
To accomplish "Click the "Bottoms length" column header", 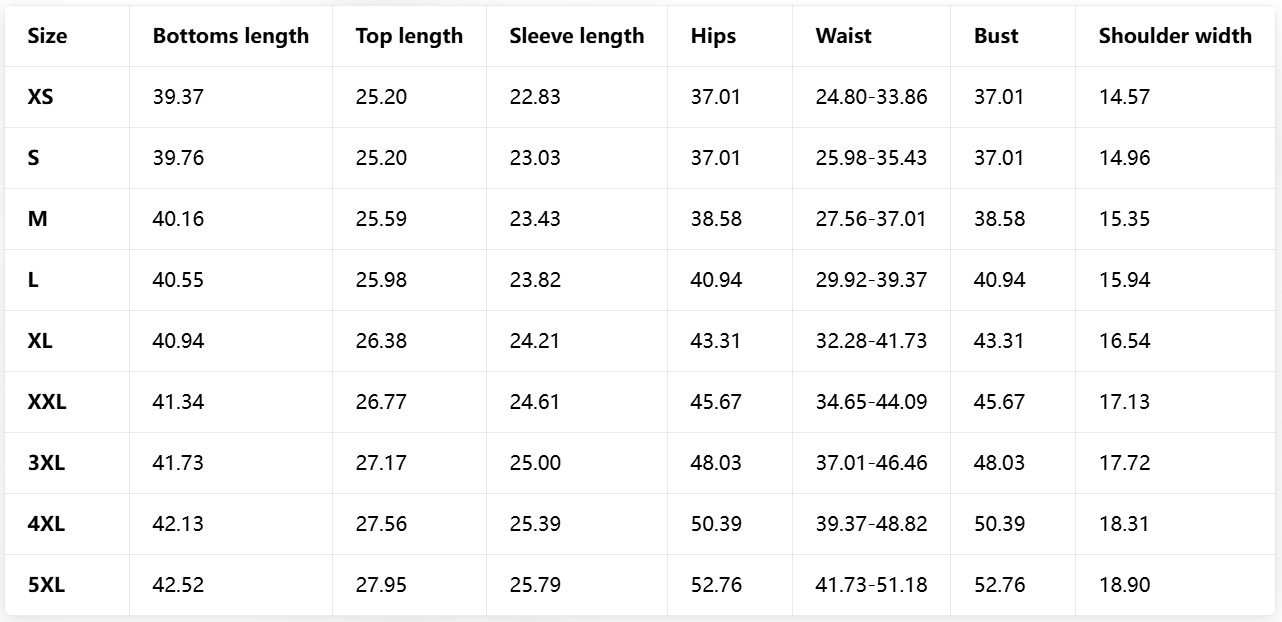I will click(230, 36).
